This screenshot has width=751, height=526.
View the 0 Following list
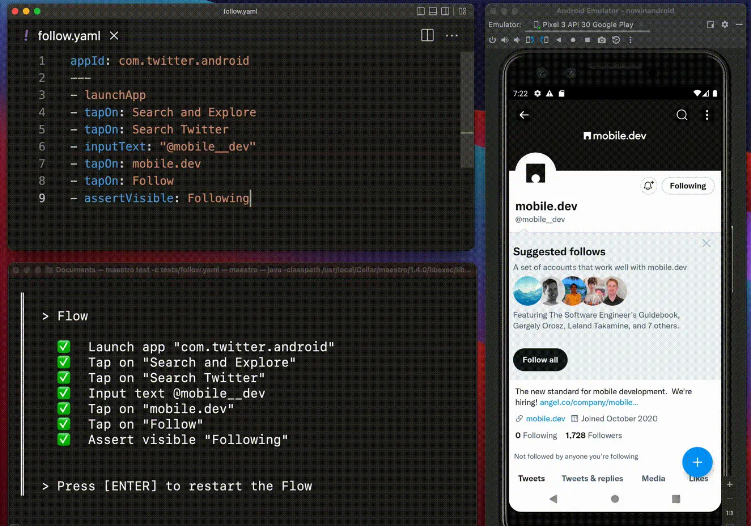pos(536,435)
